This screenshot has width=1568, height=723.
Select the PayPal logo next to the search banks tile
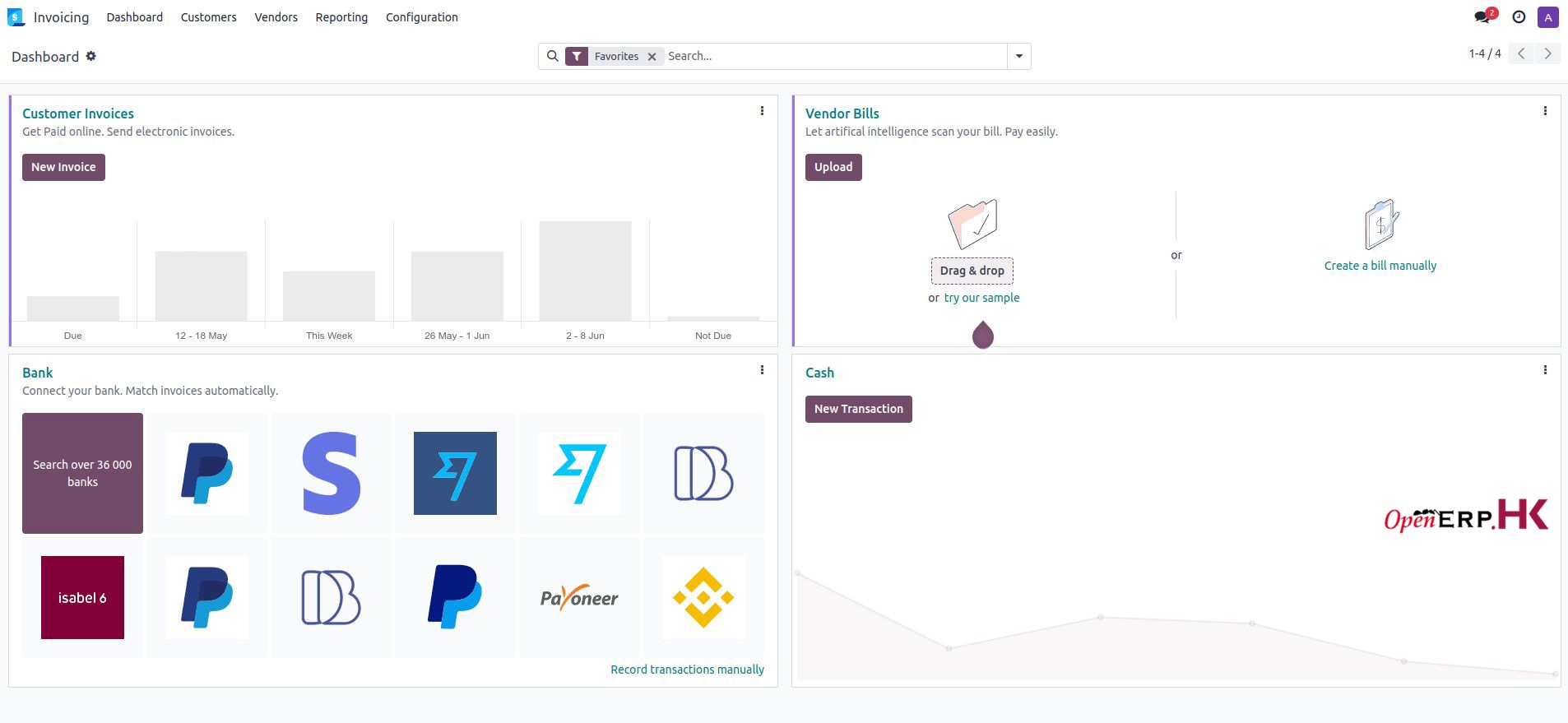click(206, 474)
